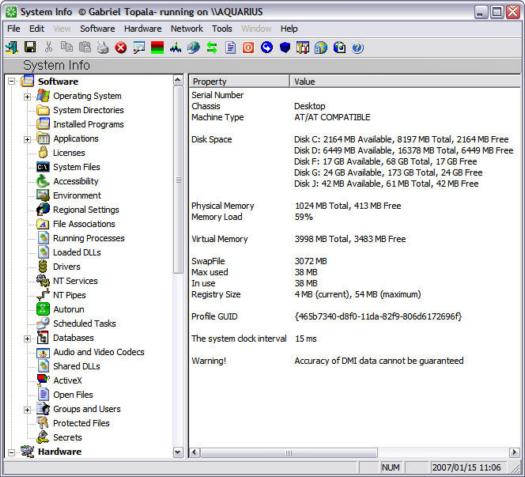Open the Software menu
The width and height of the screenshot is (525, 477).
[x=97, y=29]
